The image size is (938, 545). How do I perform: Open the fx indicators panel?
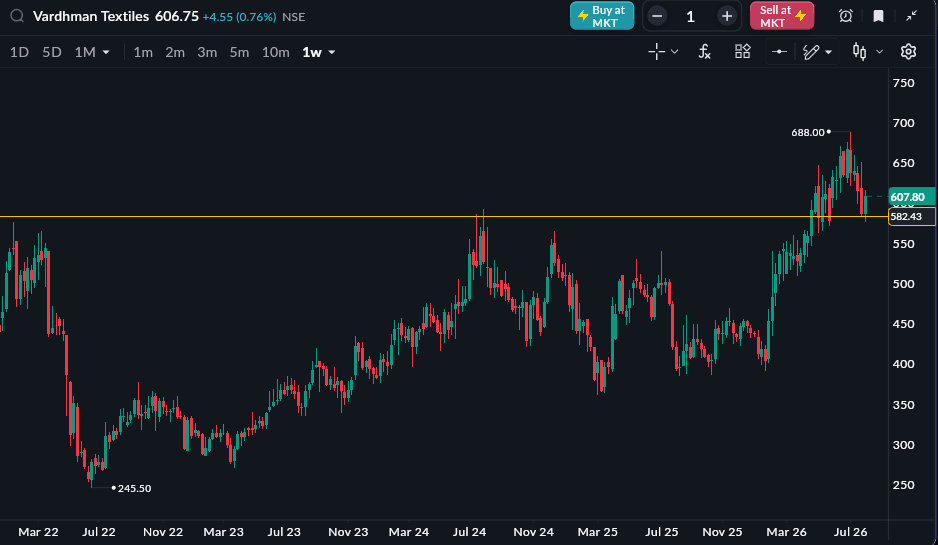705,52
